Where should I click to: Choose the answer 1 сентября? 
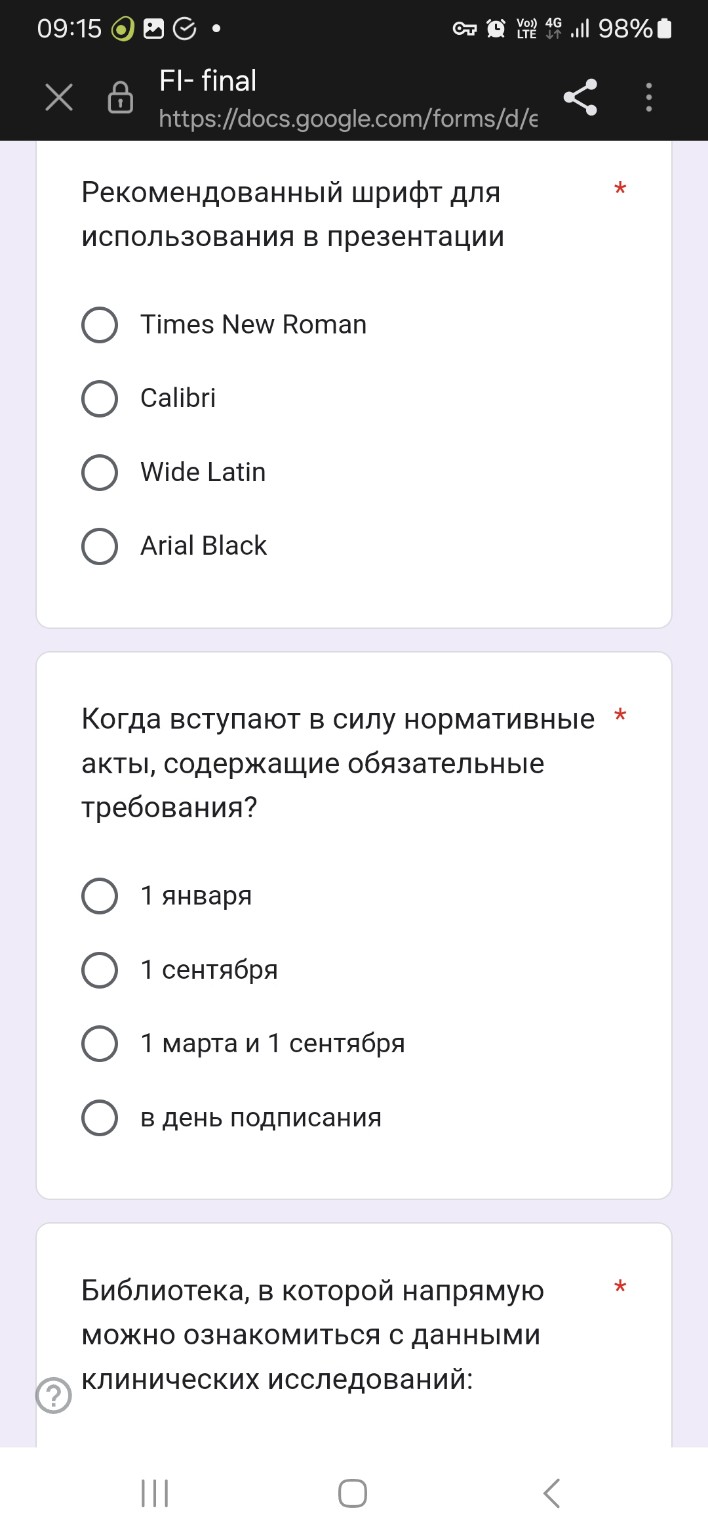pyautogui.click(x=99, y=969)
